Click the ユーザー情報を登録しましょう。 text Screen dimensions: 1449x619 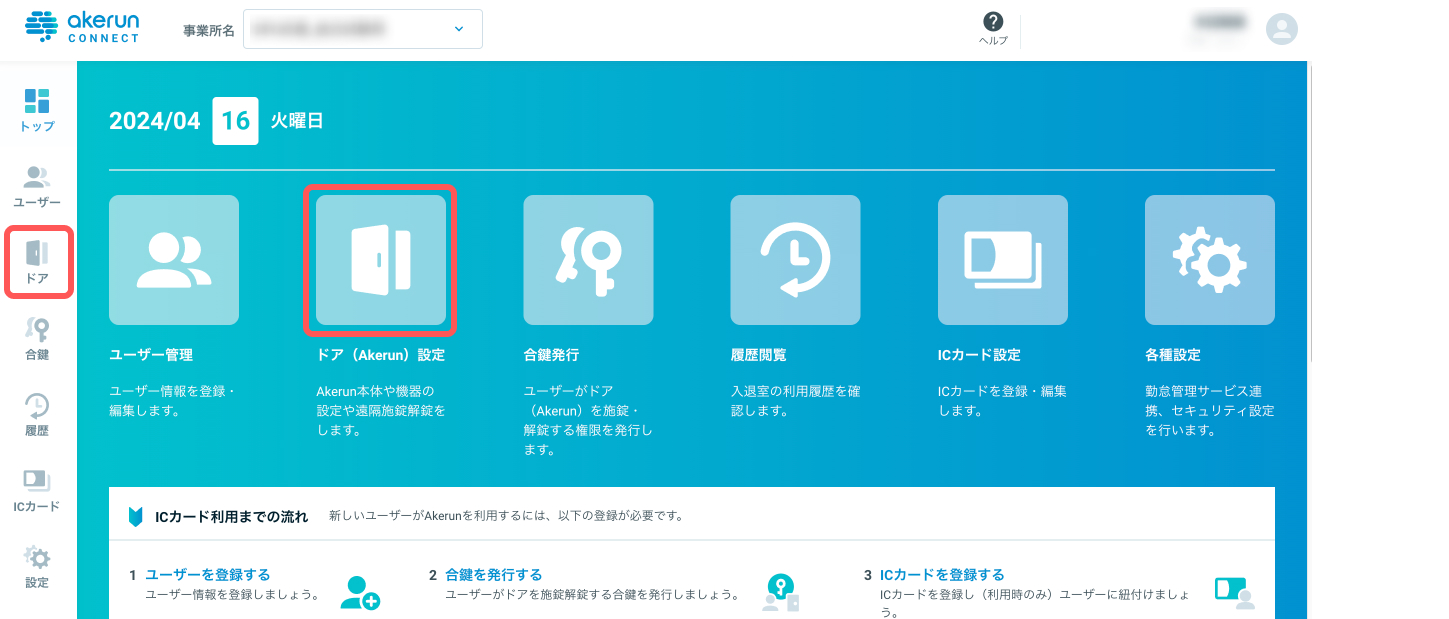(x=232, y=595)
